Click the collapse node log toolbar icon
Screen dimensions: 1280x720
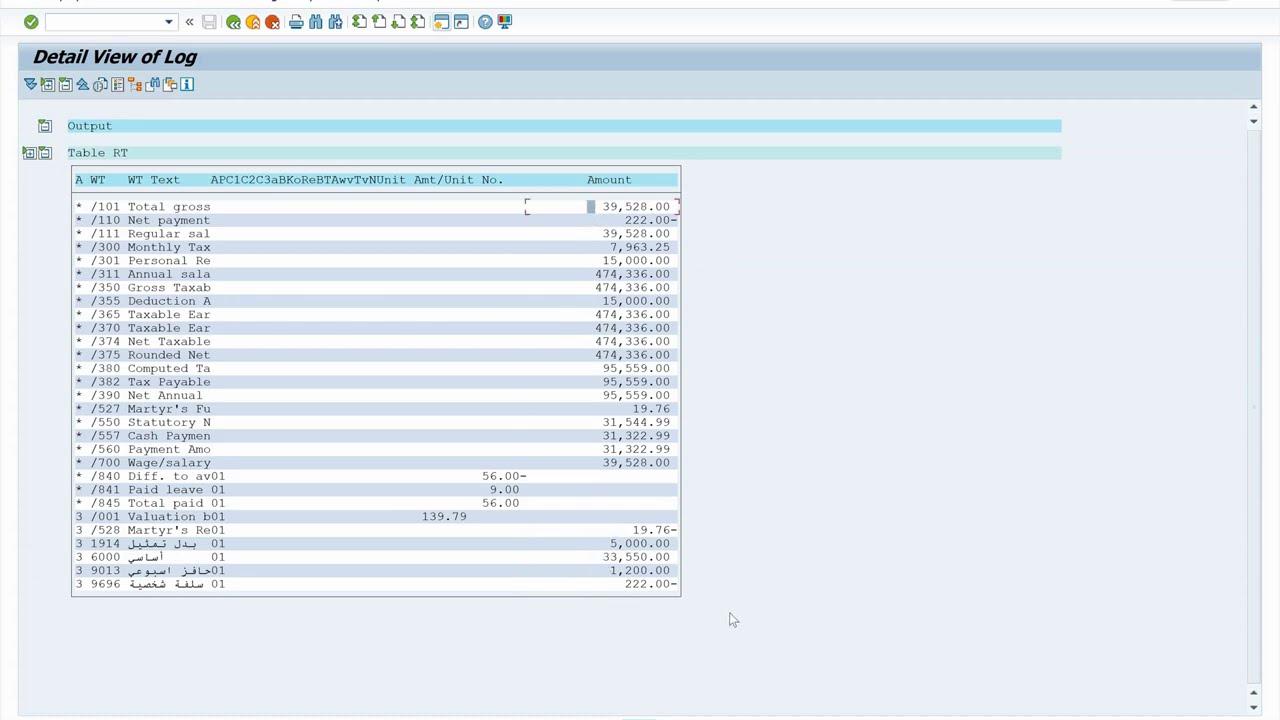pyautogui.click(x=65, y=84)
